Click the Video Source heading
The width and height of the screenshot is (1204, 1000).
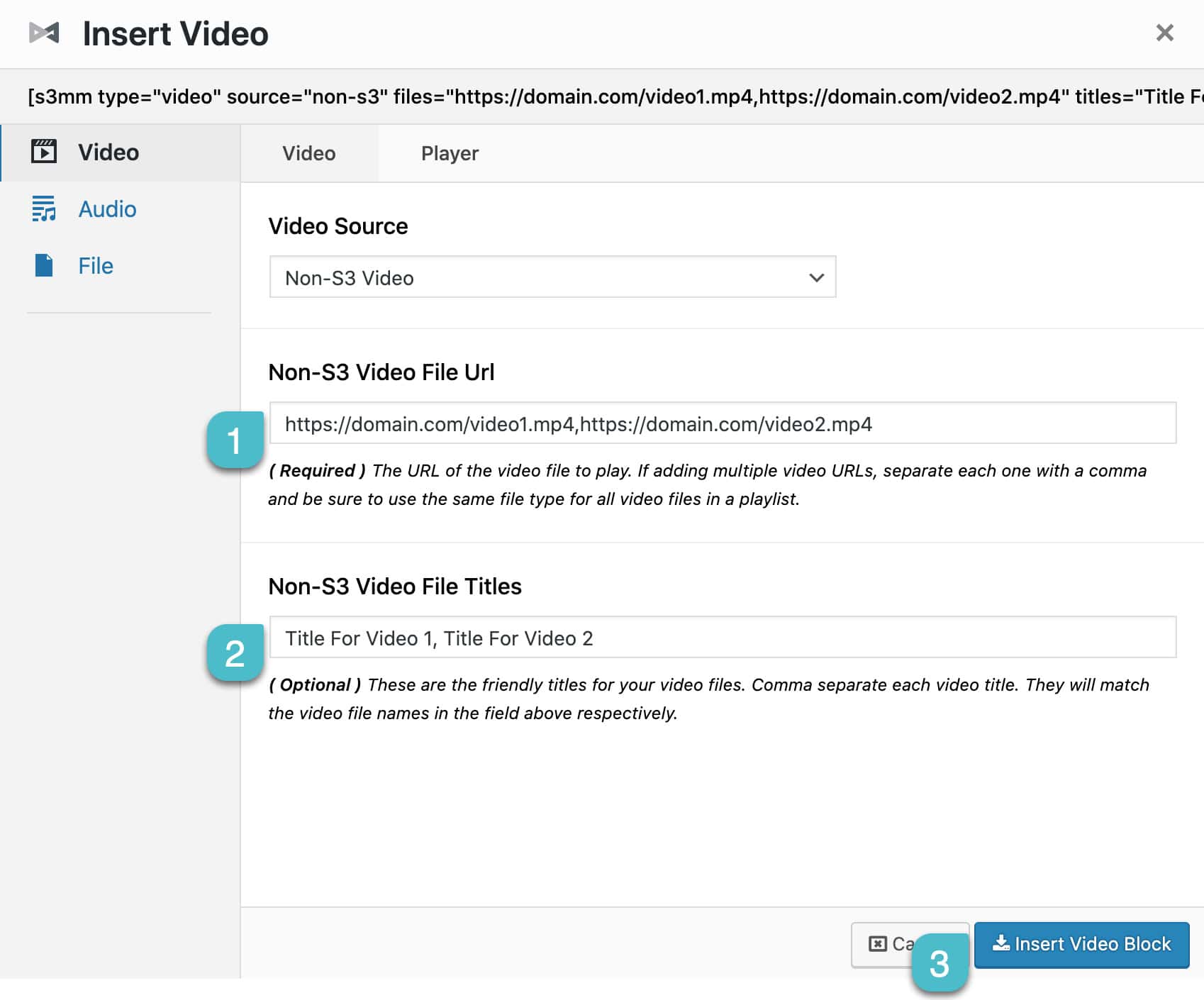(338, 226)
